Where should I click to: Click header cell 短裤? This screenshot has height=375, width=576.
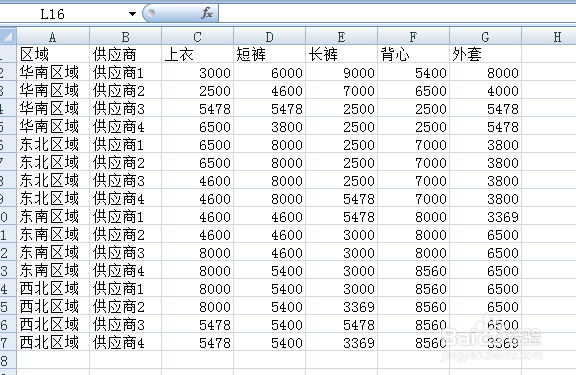269,54
